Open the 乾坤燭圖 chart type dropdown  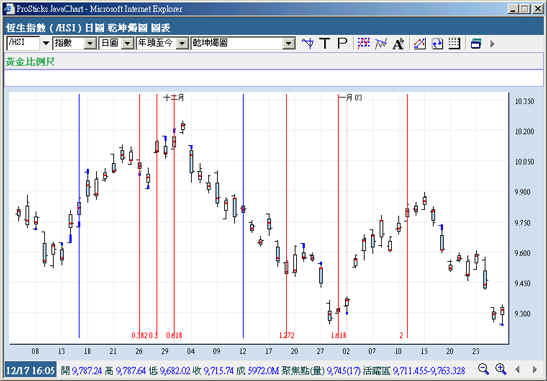[289, 44]
